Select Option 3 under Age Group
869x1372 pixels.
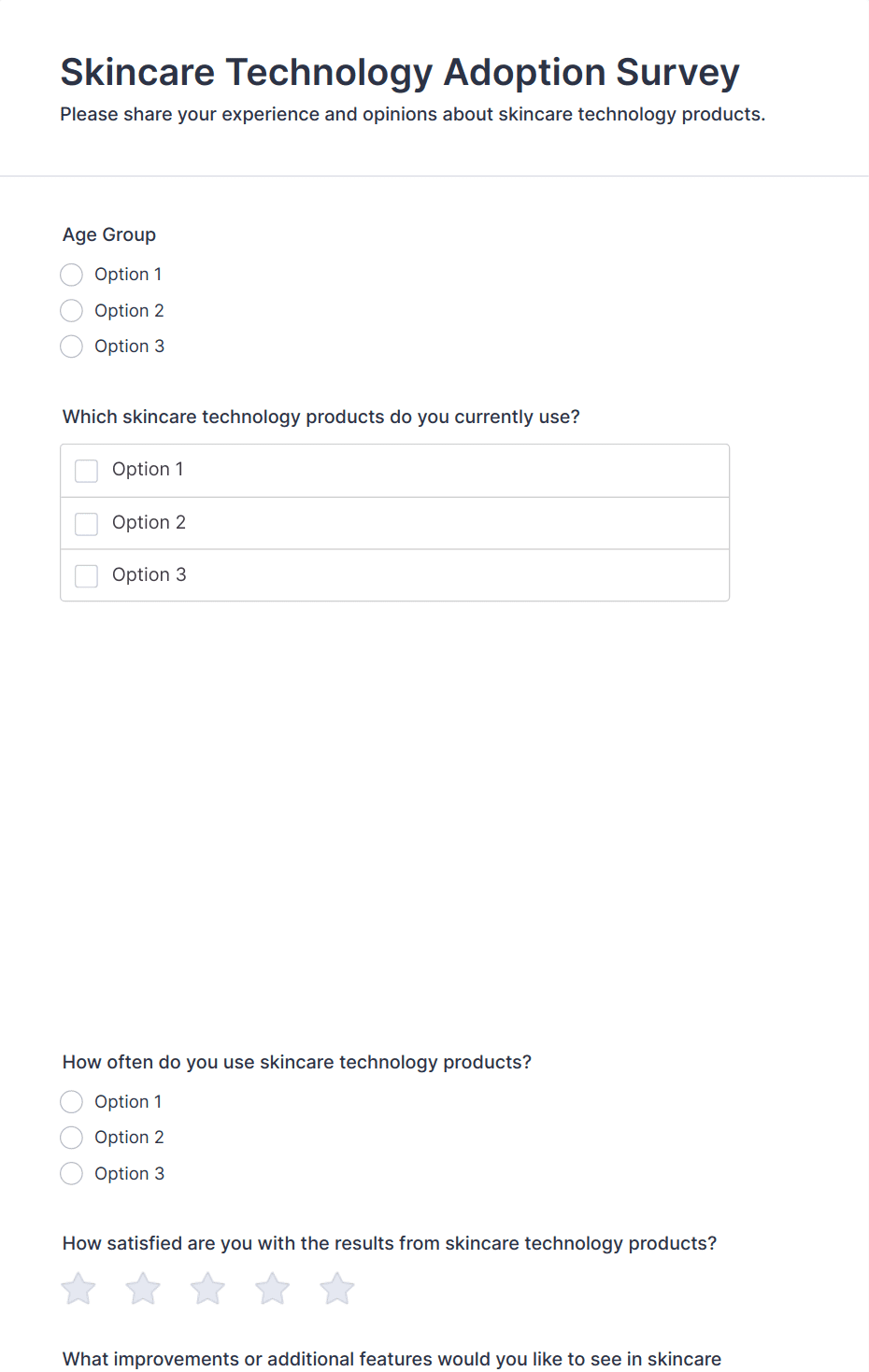pyautogui.click(x=72, y=347)
